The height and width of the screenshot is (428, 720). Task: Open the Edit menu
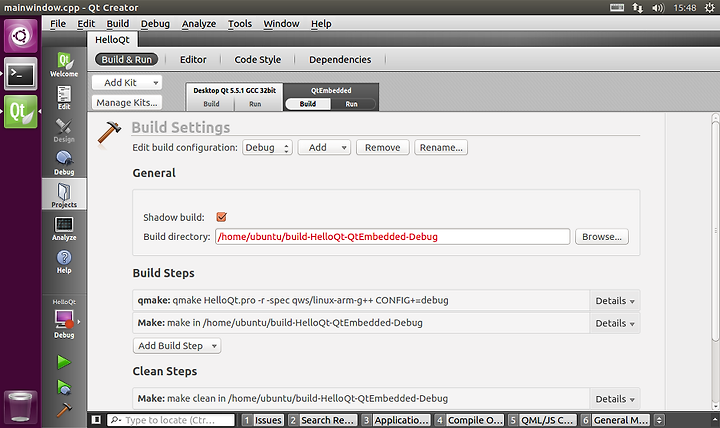[86, 23]
